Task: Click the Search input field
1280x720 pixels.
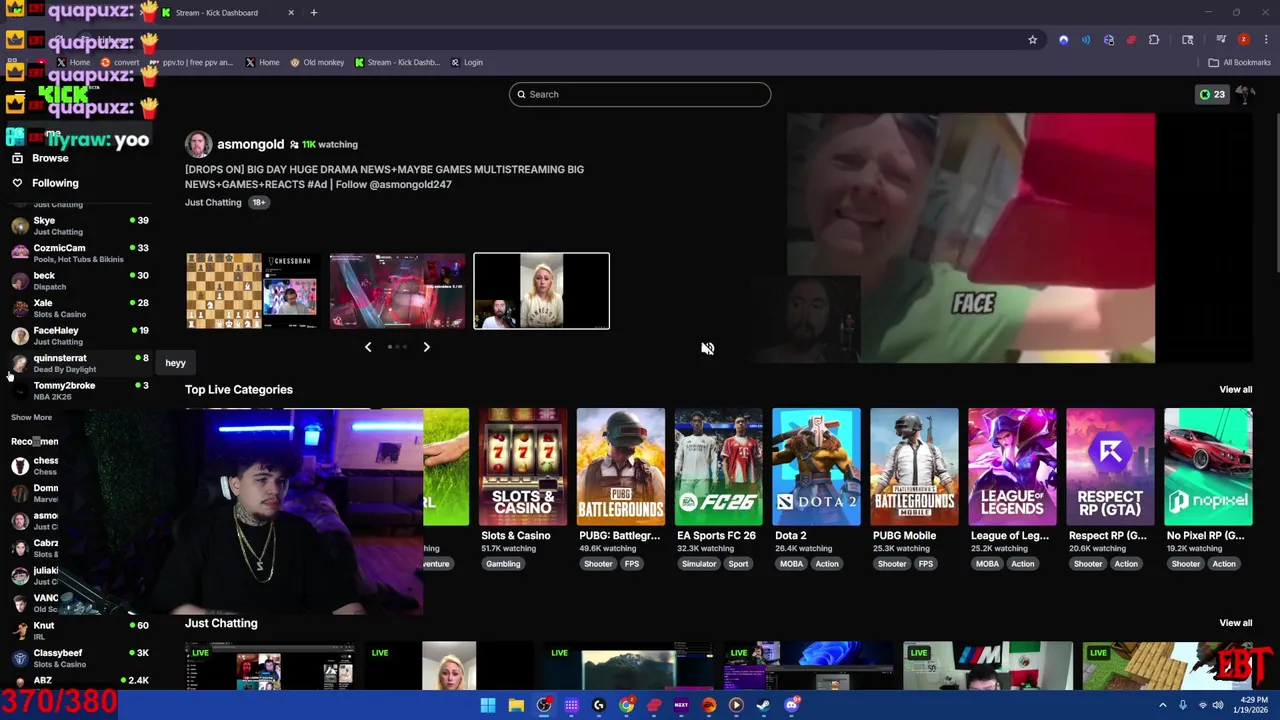Action: click(x=640, y=94)
